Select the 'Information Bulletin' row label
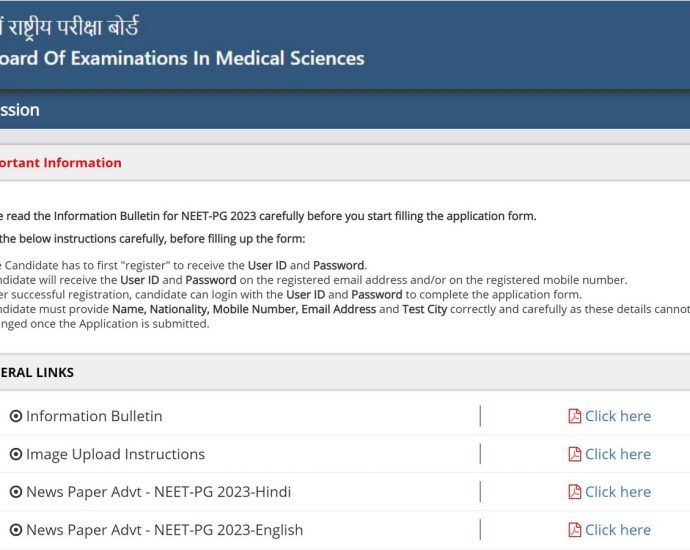This screenshot has width=690, height=550. coord(94,416)
